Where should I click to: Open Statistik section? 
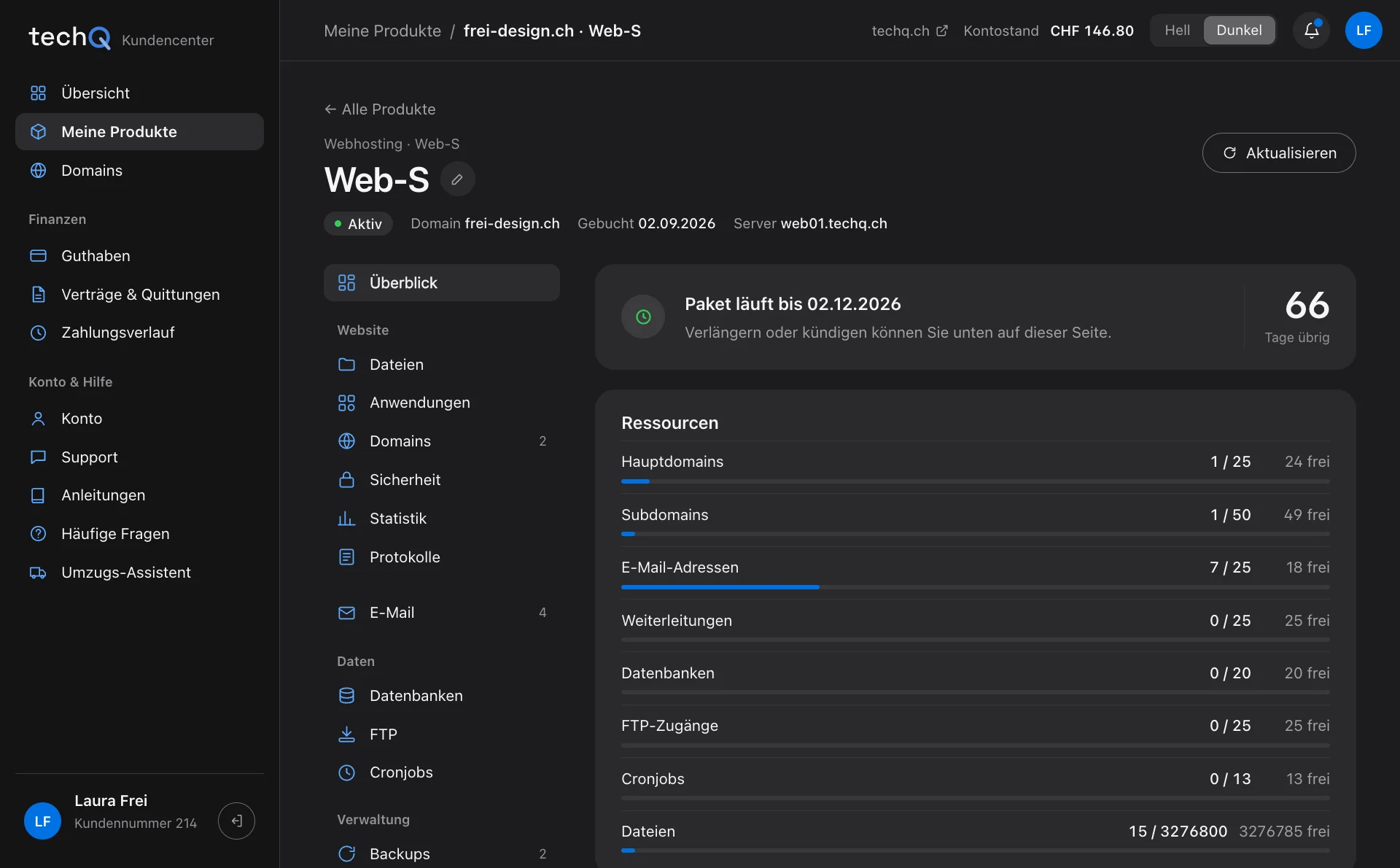click(x=442, y=519)
